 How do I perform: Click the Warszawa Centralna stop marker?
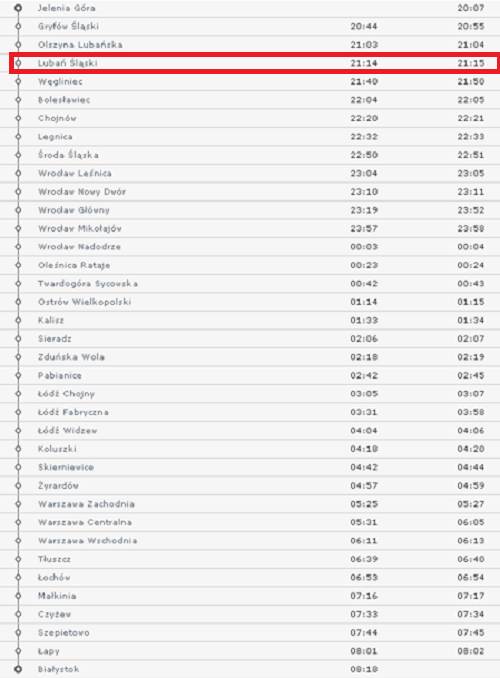pyautogui.click(x=18, y=522)
